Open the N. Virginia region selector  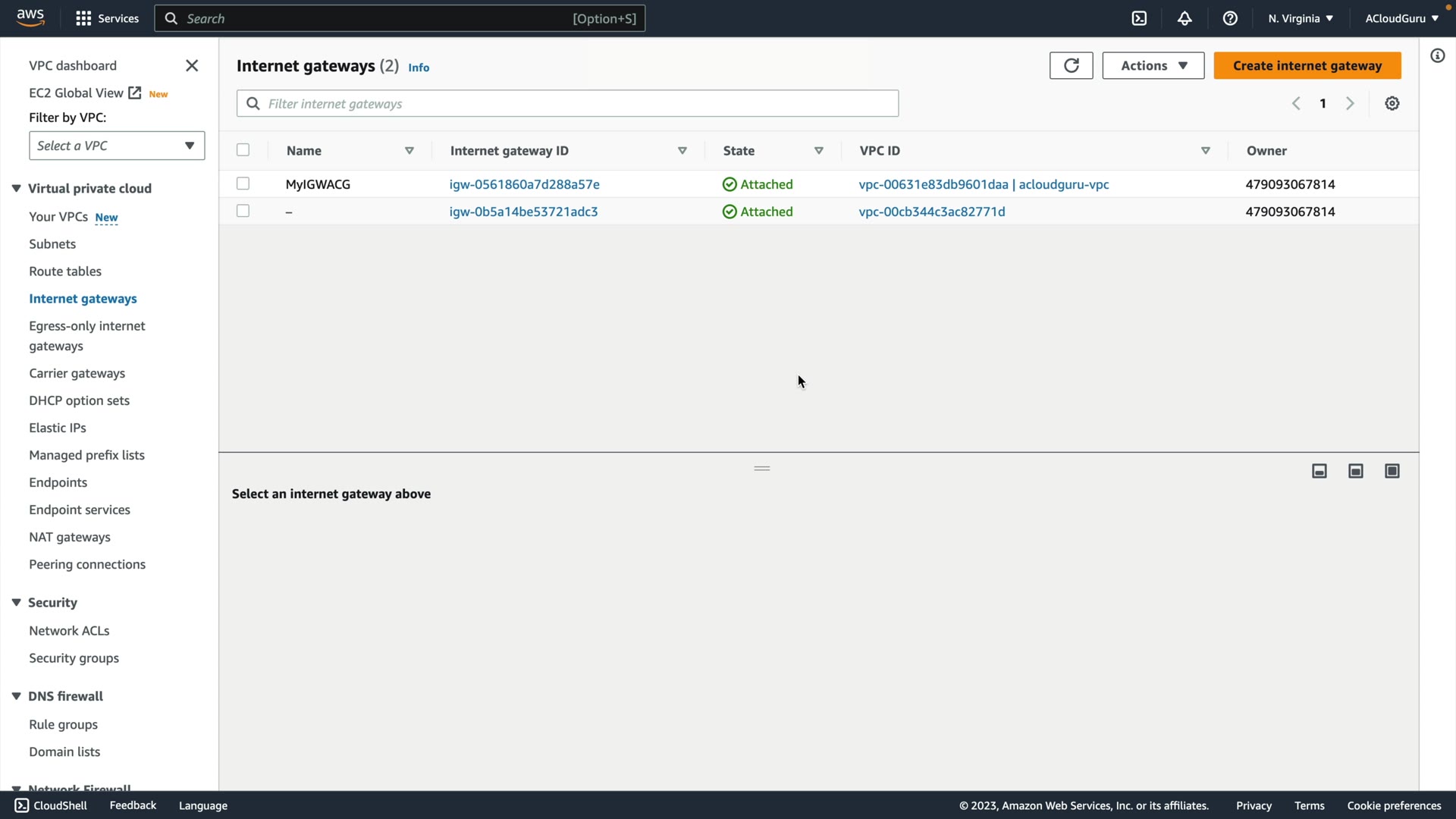(1300, 18)
